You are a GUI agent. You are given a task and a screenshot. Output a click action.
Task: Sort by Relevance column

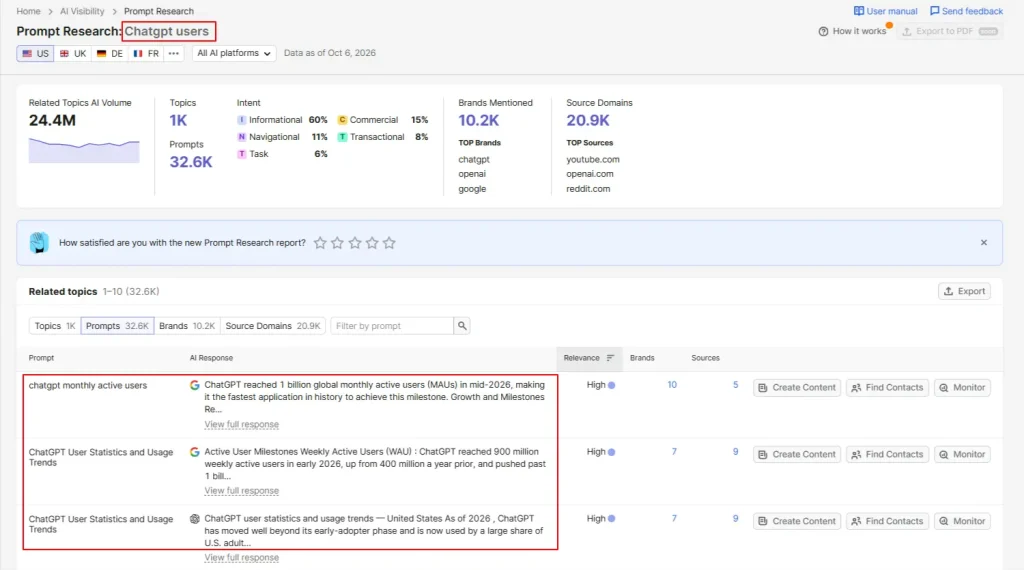tap(589, 358)
